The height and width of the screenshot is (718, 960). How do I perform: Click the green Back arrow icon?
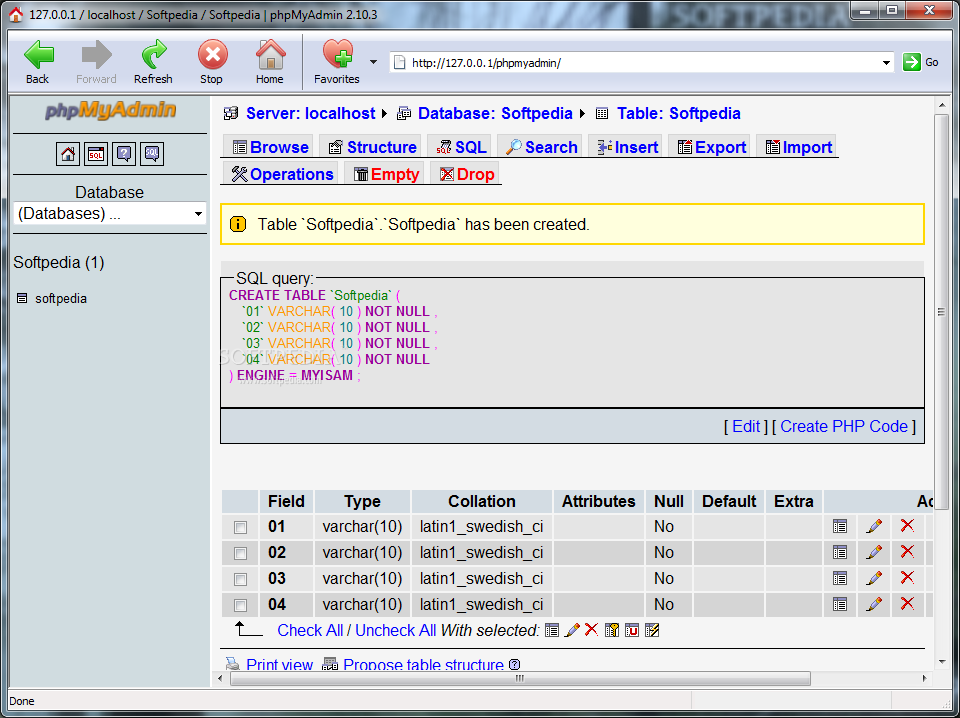pos(38,55)
